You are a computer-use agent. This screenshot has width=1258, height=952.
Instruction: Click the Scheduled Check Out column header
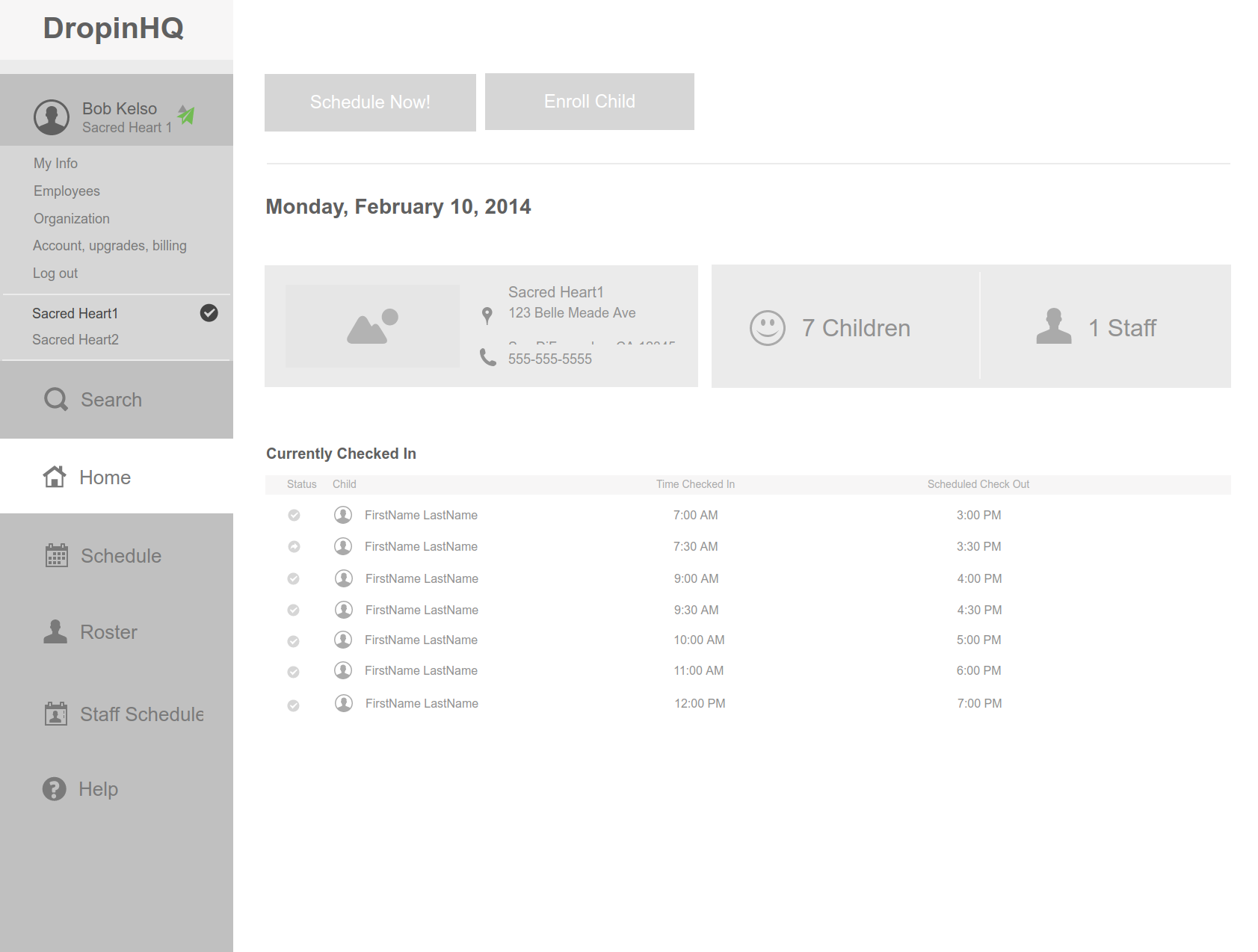click(978, 484)
